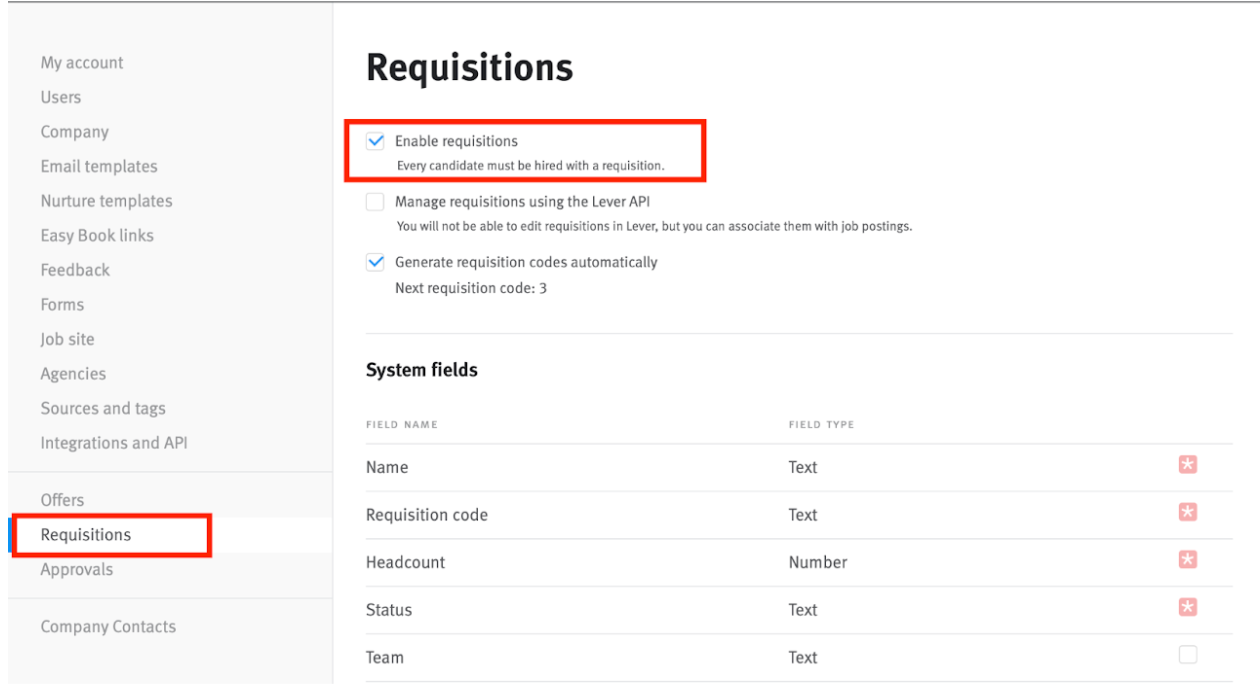This screenshot has height=690, width=1260.
Task: Open Nurture templates settings
Action: coord(105,200)
